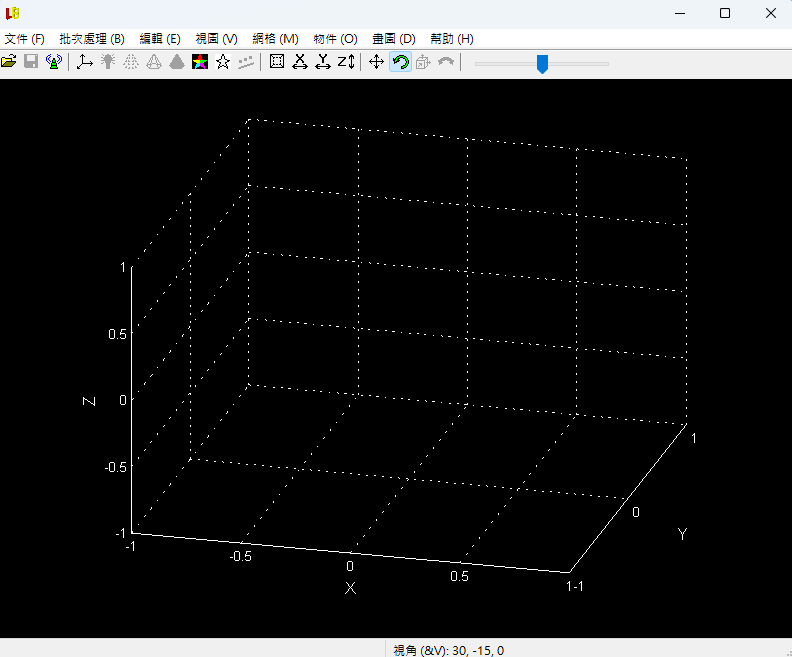
Task: Click the star icon in toolbar
Action: tap(223, 62)
